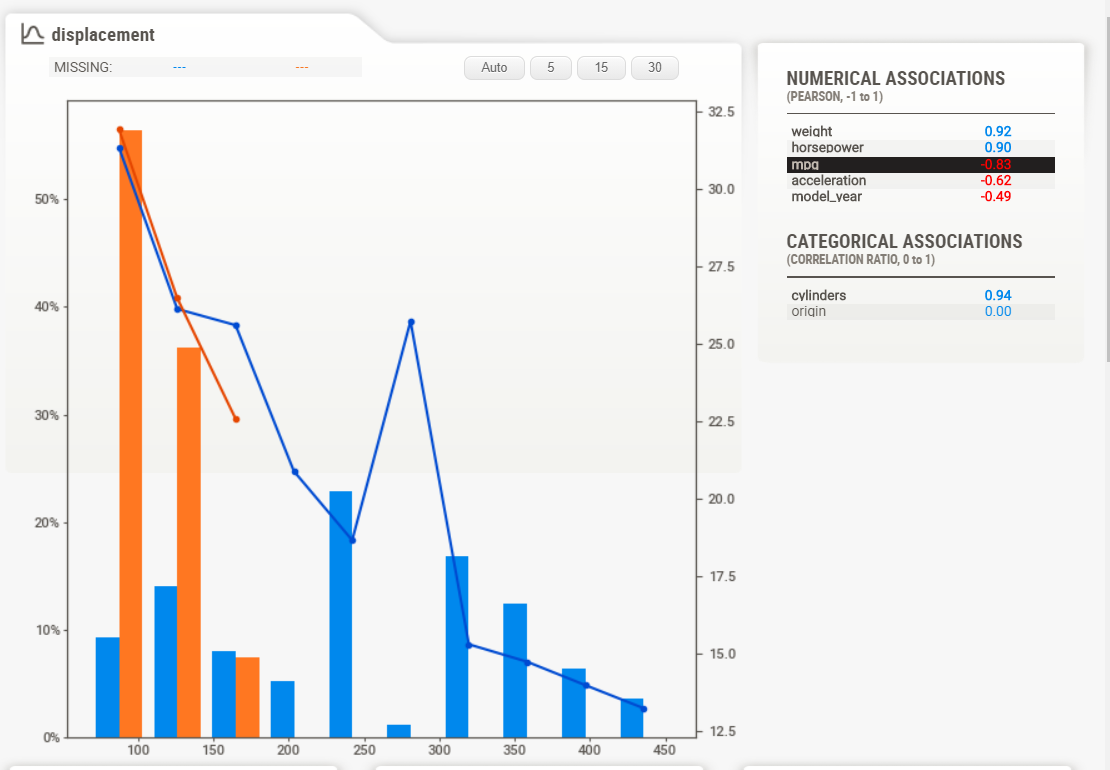Click the blue bar near 250
The height and width of the screenshot is (770, 1110).
click(341, 614)
